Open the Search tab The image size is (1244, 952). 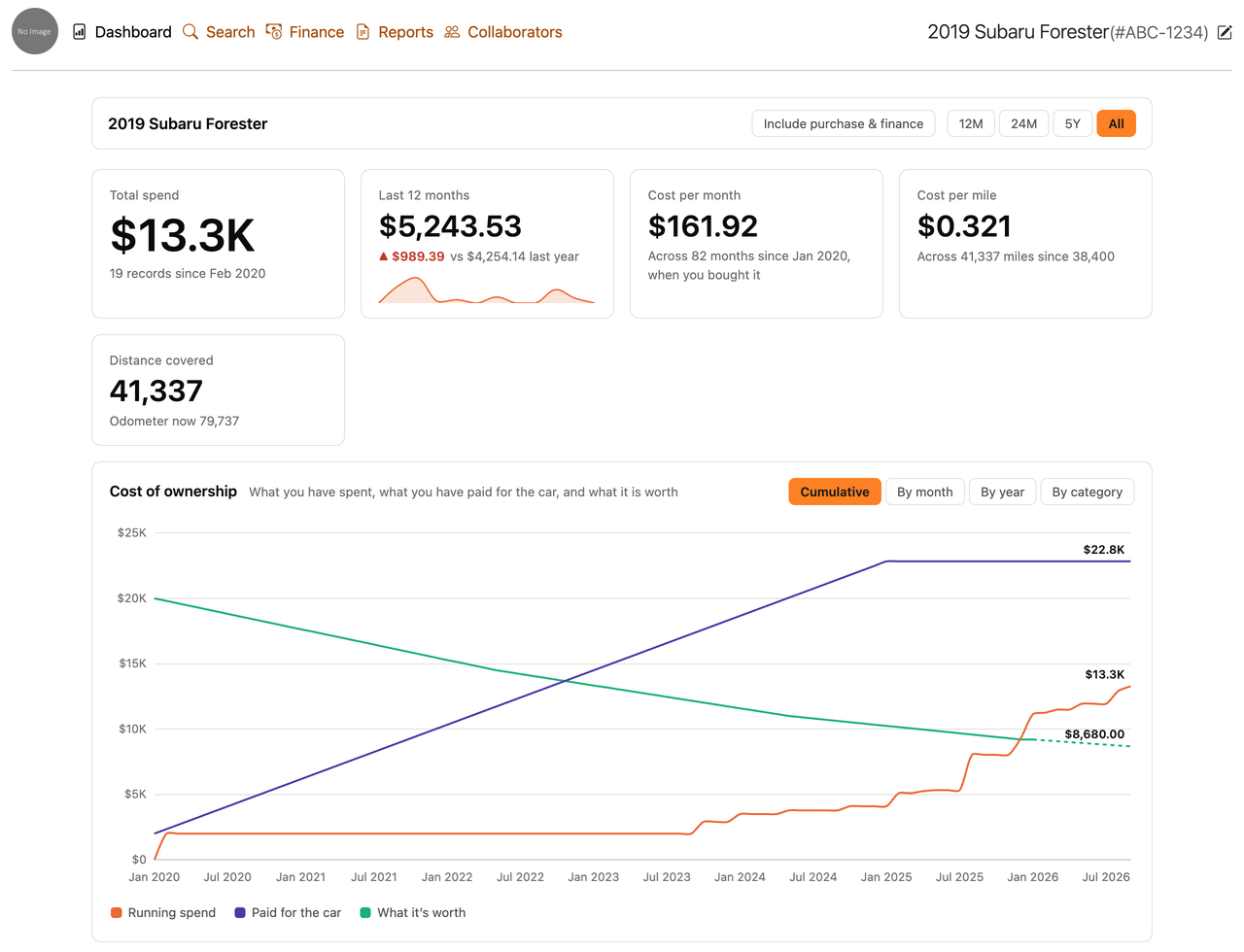click(x=219, y=32)
